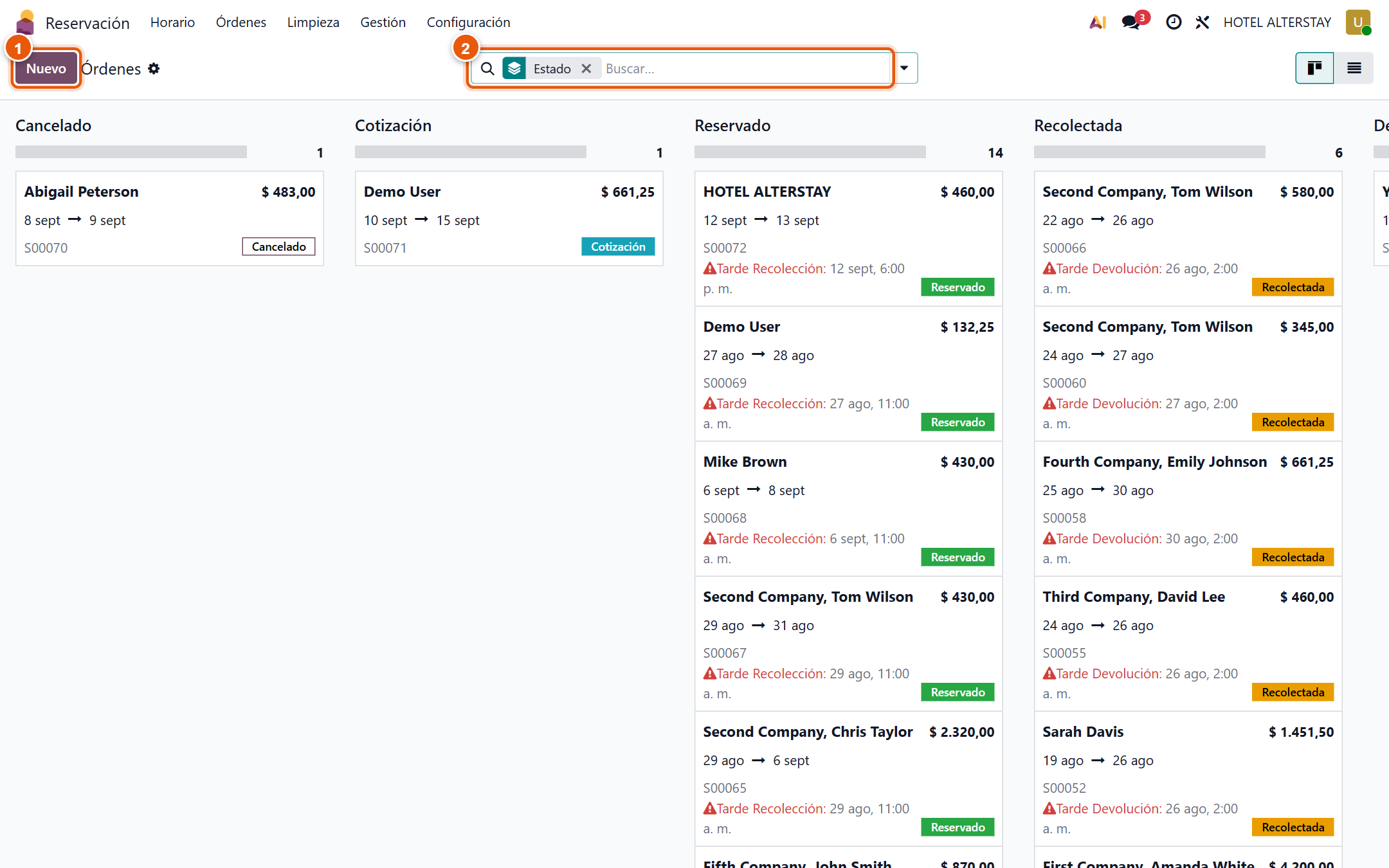The width and height of the screenshot is (1389, 868).
Task: Switch to kanban view
Action: point(1314,68)
